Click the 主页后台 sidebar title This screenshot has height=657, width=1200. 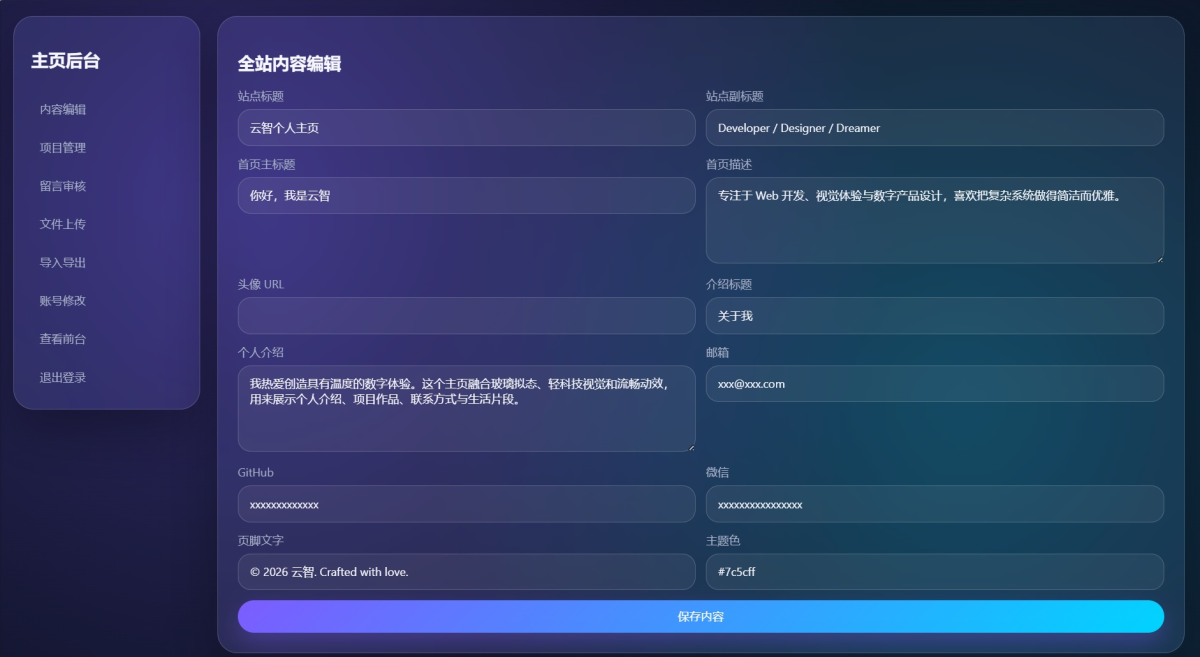[66, 61]
